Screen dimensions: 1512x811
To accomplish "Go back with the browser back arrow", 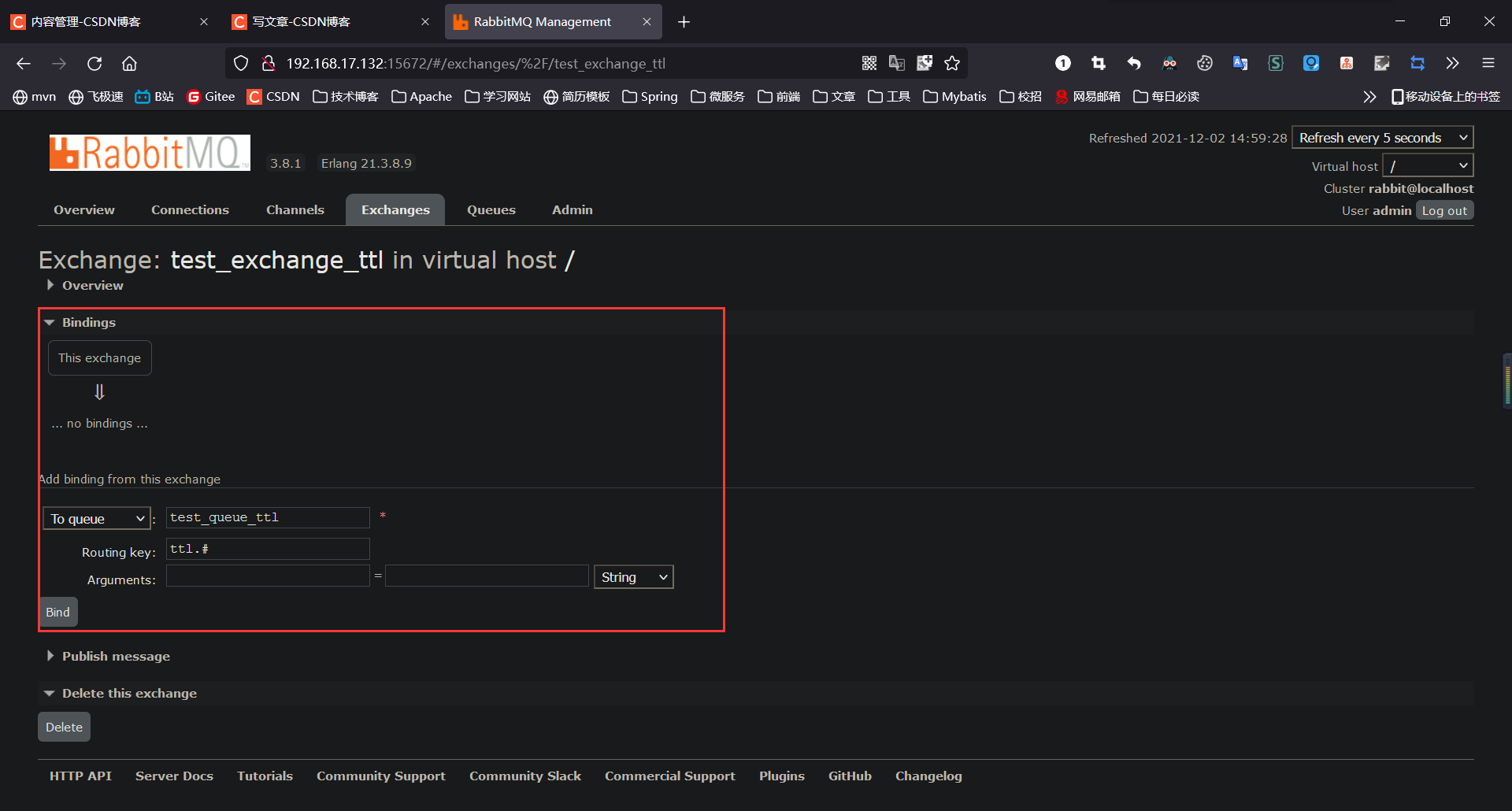I will [24, 64].
